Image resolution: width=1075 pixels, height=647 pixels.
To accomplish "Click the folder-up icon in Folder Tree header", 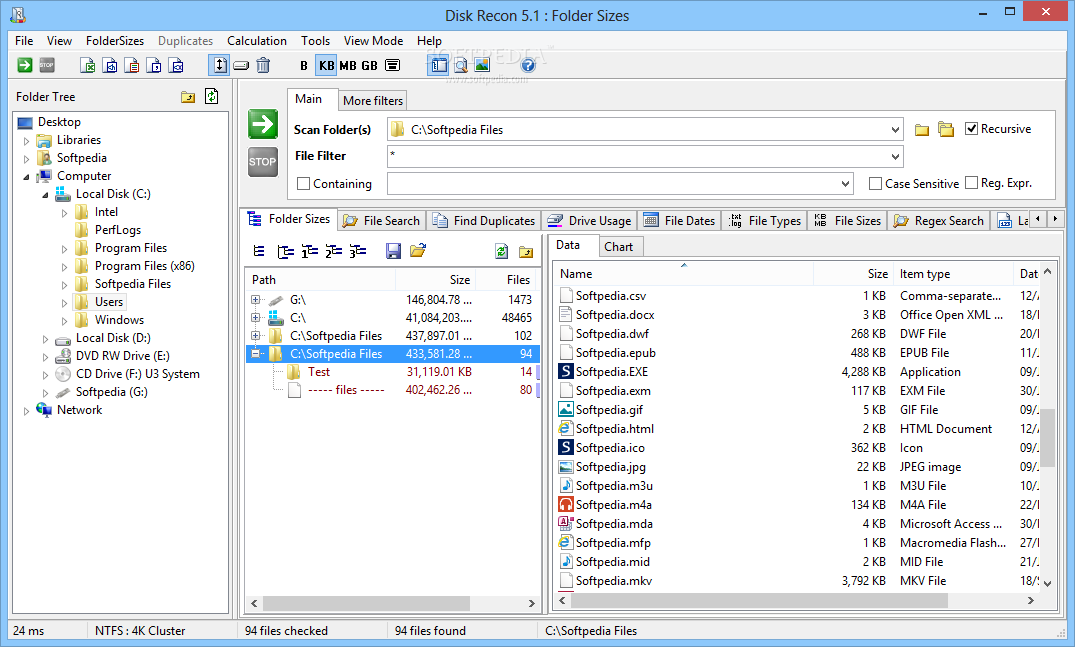I will 188,97.
